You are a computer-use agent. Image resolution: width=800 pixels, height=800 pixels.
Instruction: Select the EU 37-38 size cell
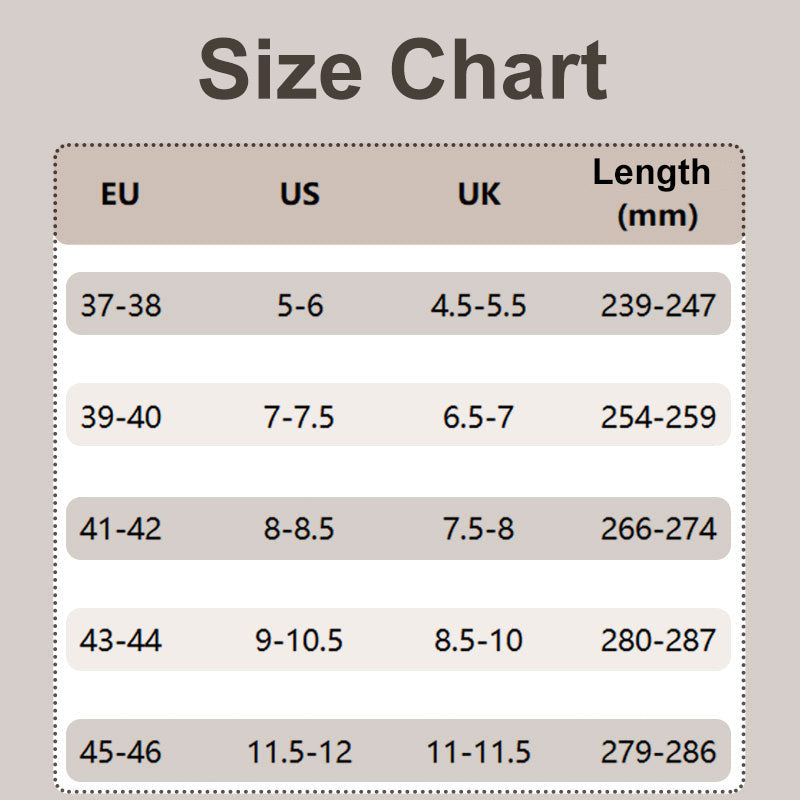(x=121, y=305)
